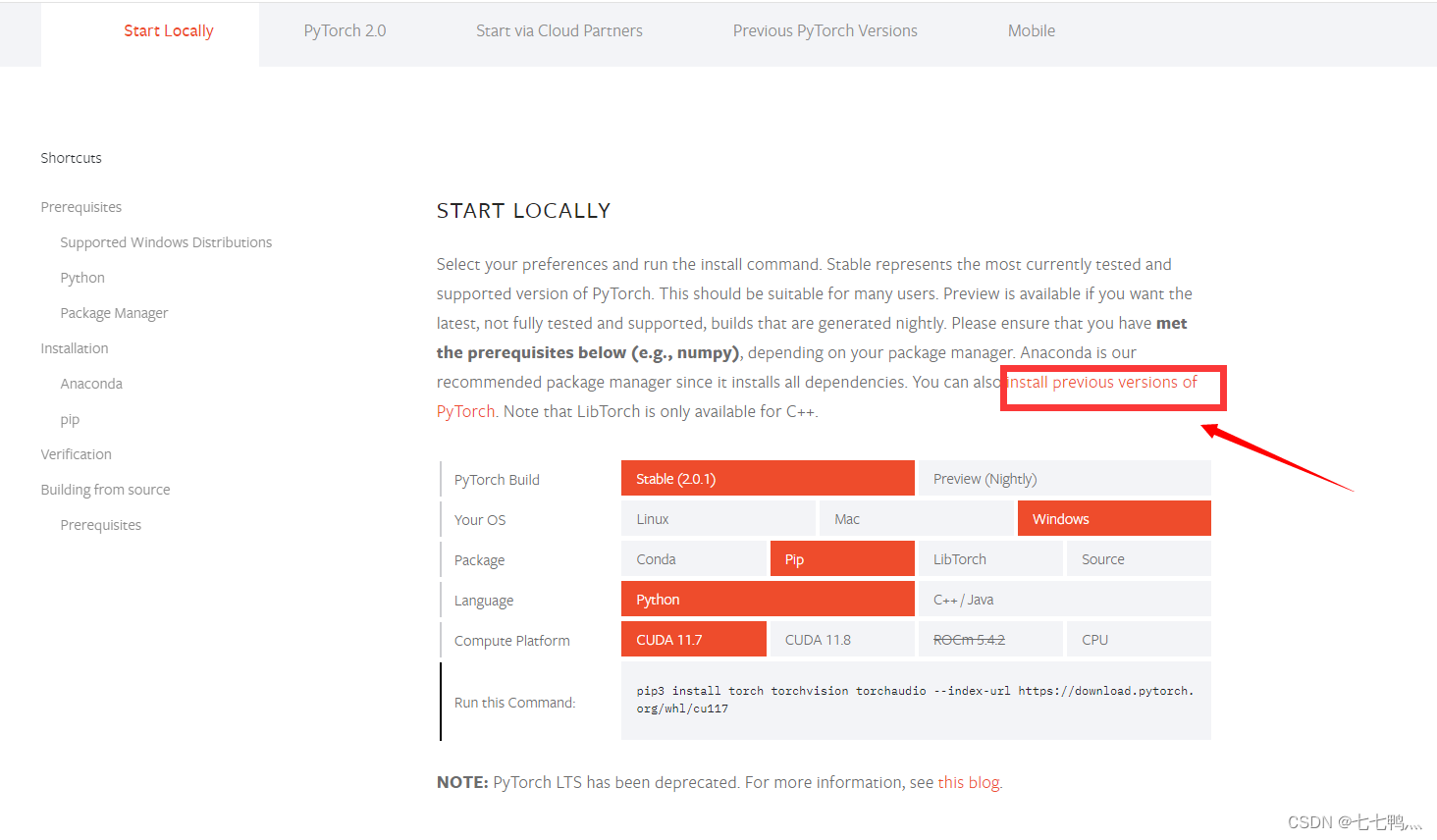Click the Shortcuts sidebar heading
The image size is (1437, 840).
pyautogui.click(x=71, y=158)
